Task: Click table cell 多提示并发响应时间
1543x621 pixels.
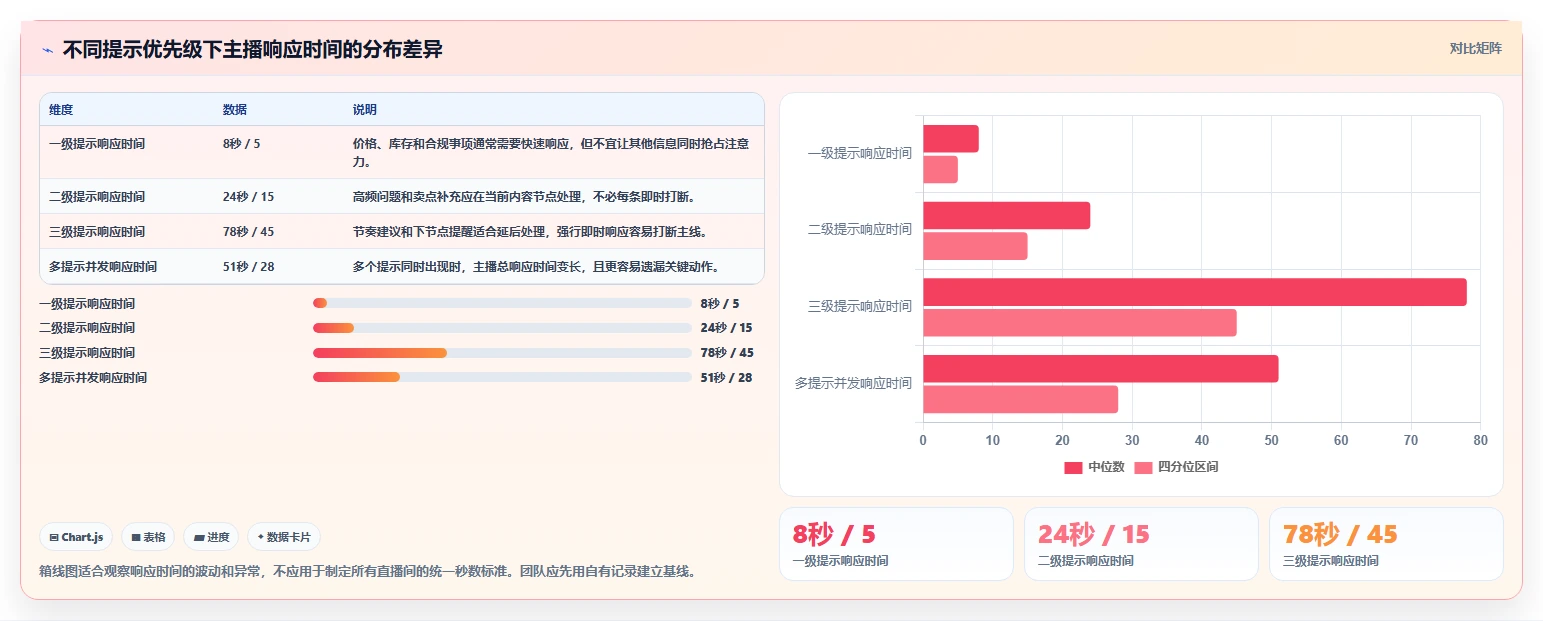Action: (103, 266)
